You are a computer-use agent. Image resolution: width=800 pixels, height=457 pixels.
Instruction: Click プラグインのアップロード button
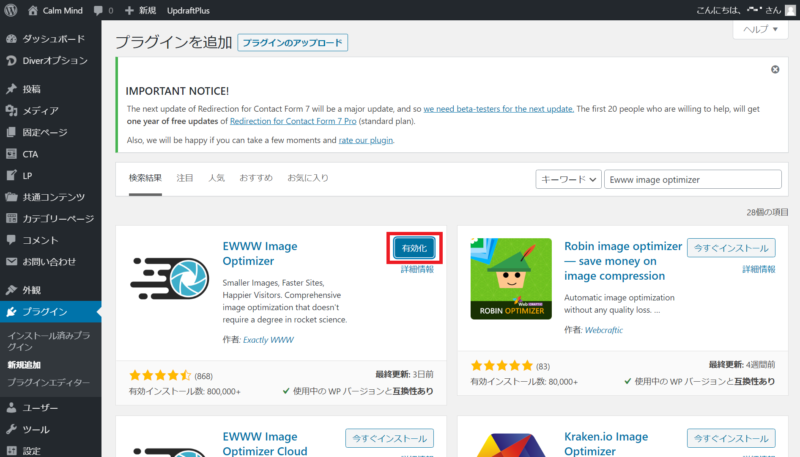coord(292,43)
